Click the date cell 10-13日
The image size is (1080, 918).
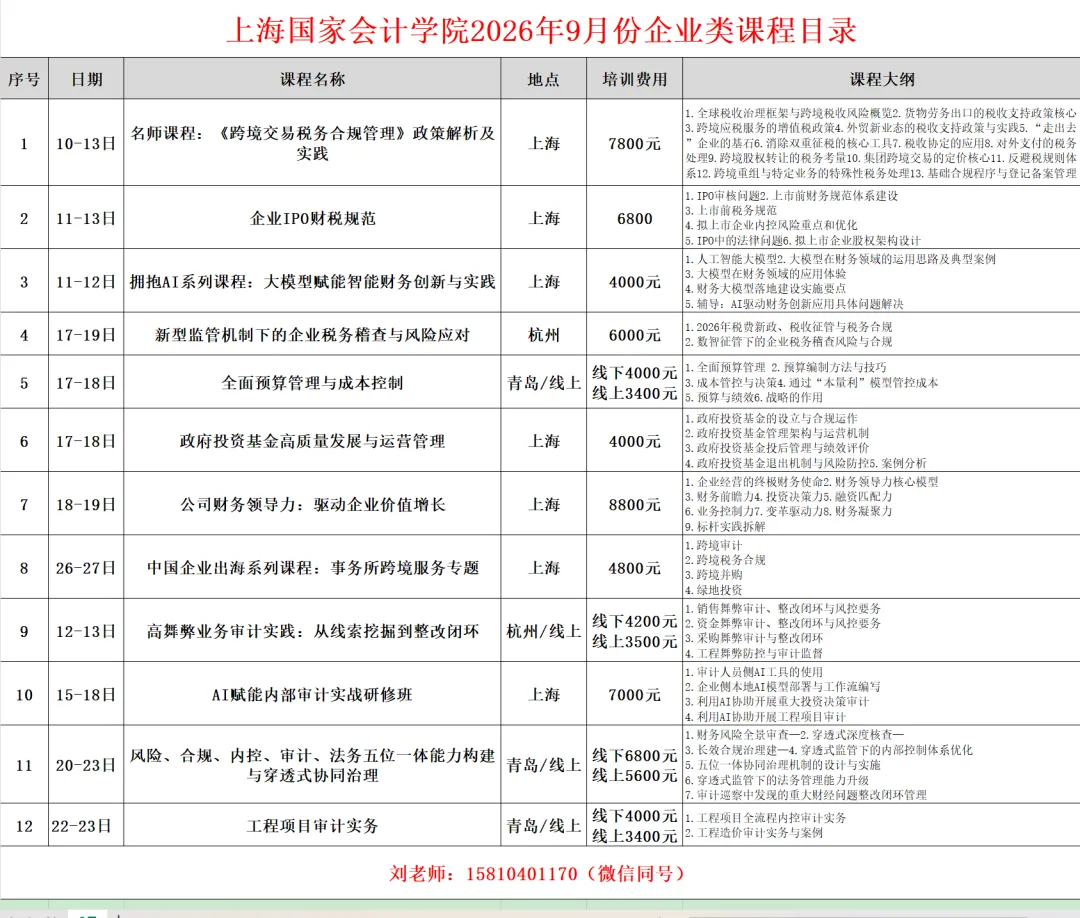(86, 143)
